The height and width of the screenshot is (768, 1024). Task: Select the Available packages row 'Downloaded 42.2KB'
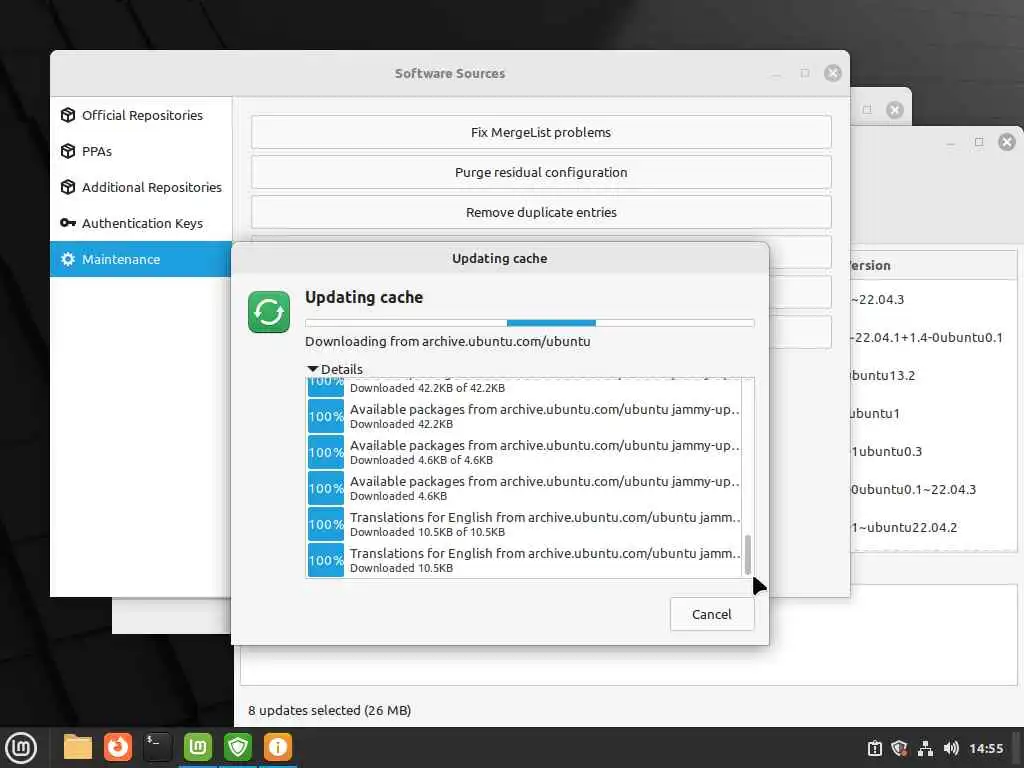pos(524,416)
